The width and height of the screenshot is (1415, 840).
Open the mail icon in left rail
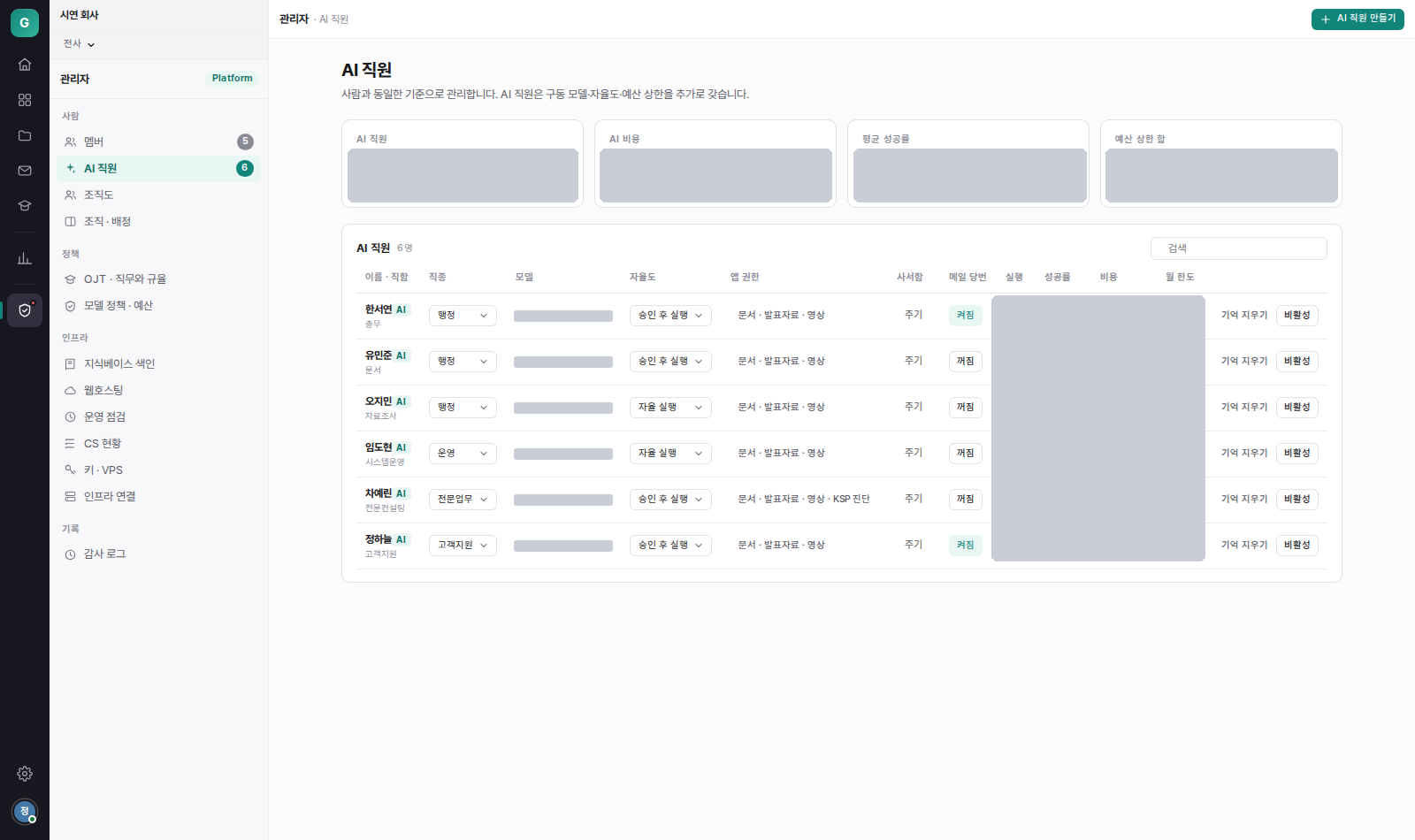click(25, 171)
